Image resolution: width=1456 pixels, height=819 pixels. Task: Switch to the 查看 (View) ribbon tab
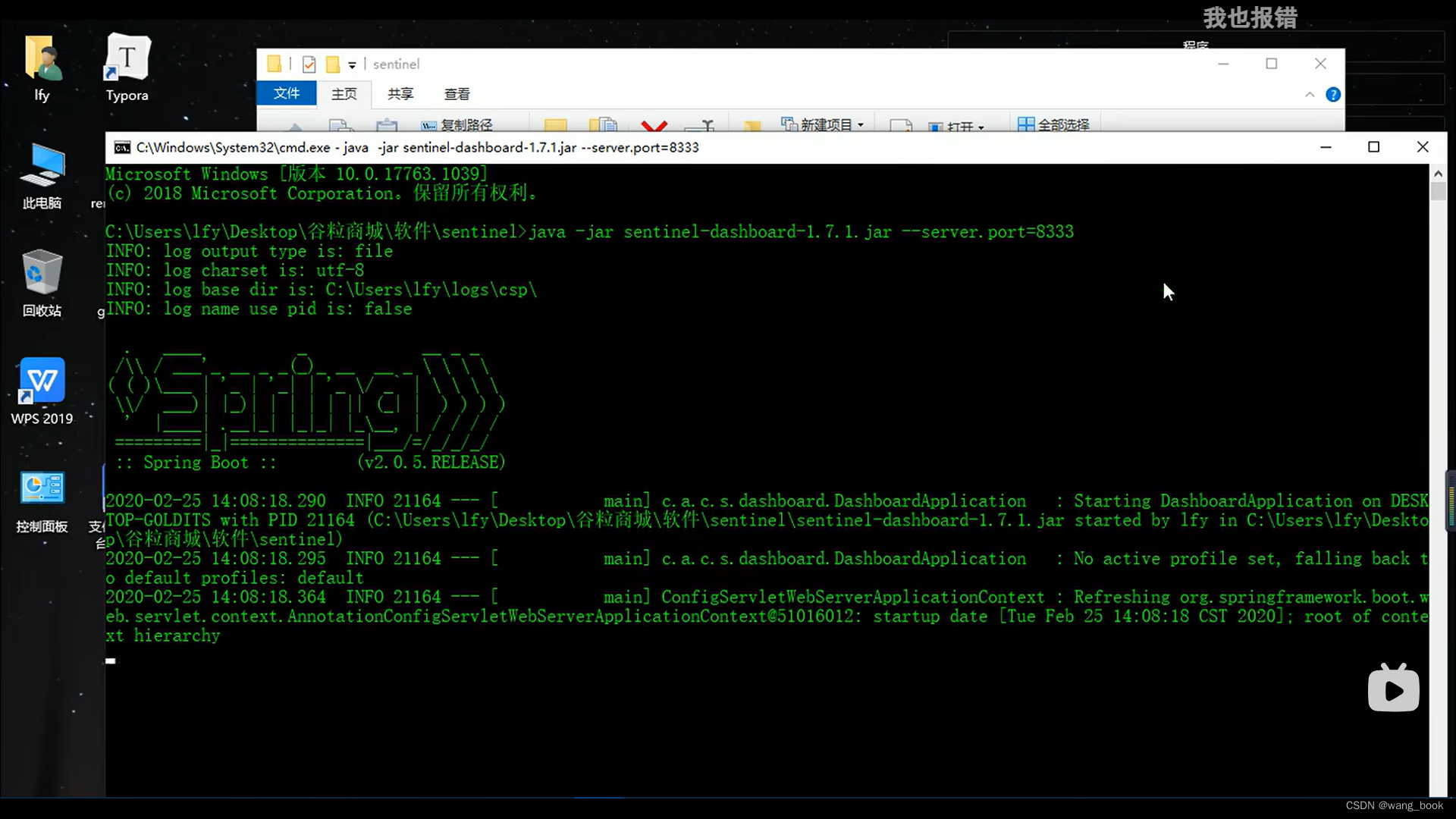(x=457, y=93)
